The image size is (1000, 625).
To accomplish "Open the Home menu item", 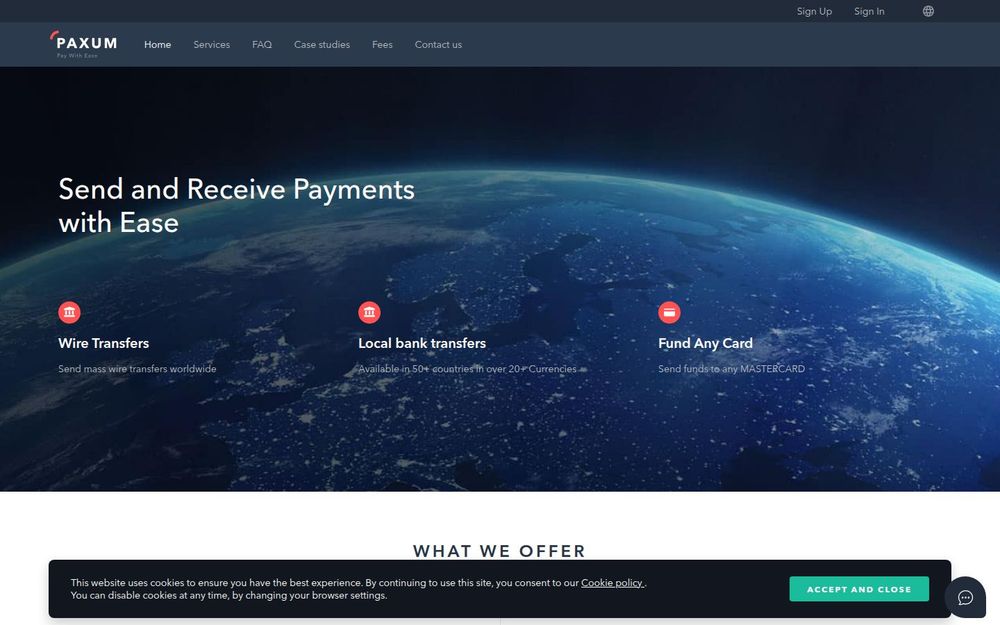I will [x=158, y=45].
